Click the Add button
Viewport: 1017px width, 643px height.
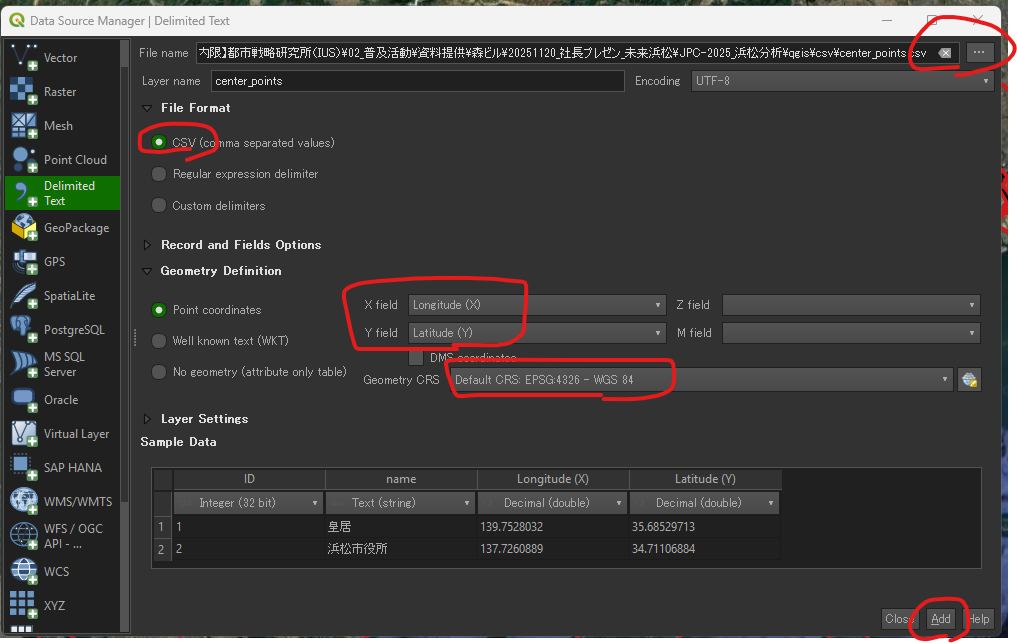(x=940, y=619)
